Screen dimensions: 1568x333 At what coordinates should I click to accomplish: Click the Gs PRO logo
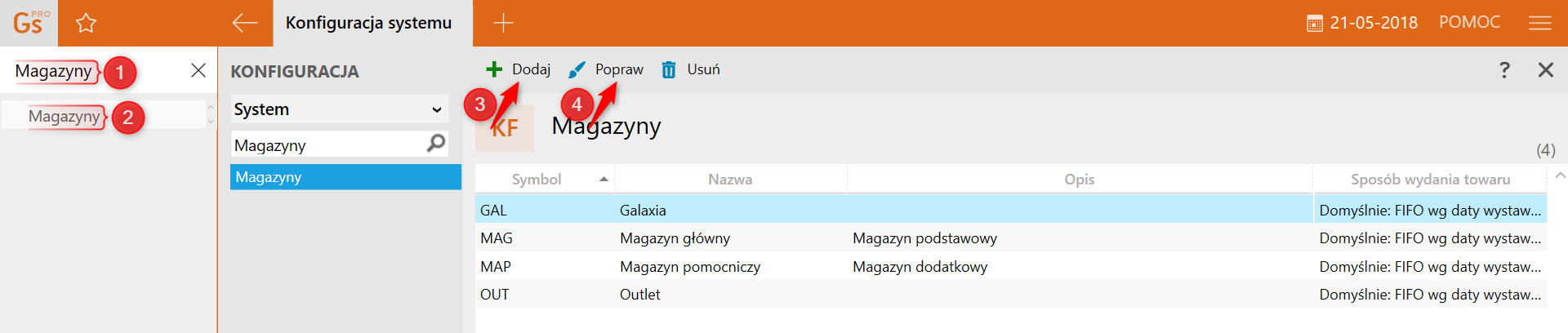[29, 23]
